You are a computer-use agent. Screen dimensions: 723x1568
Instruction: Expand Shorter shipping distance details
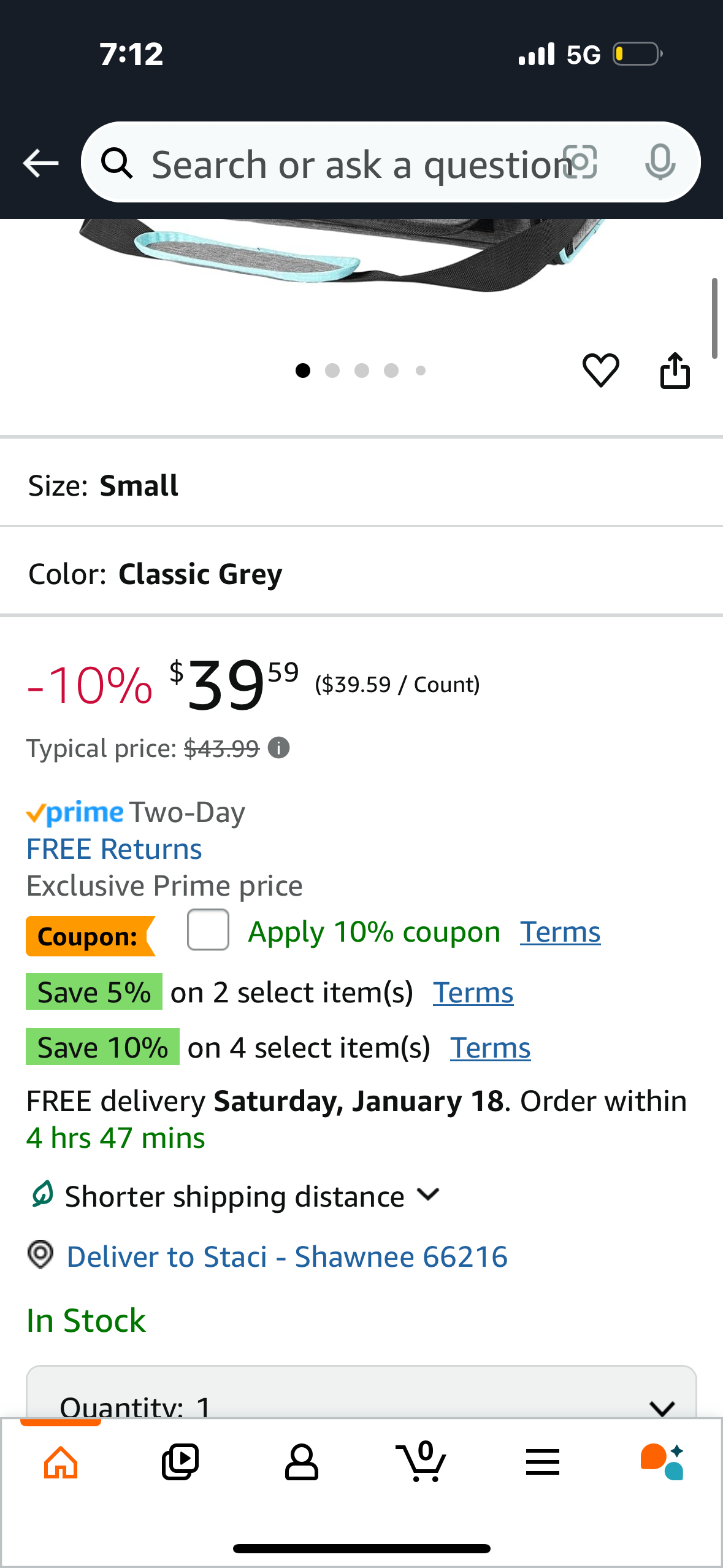pos(427,1195)
